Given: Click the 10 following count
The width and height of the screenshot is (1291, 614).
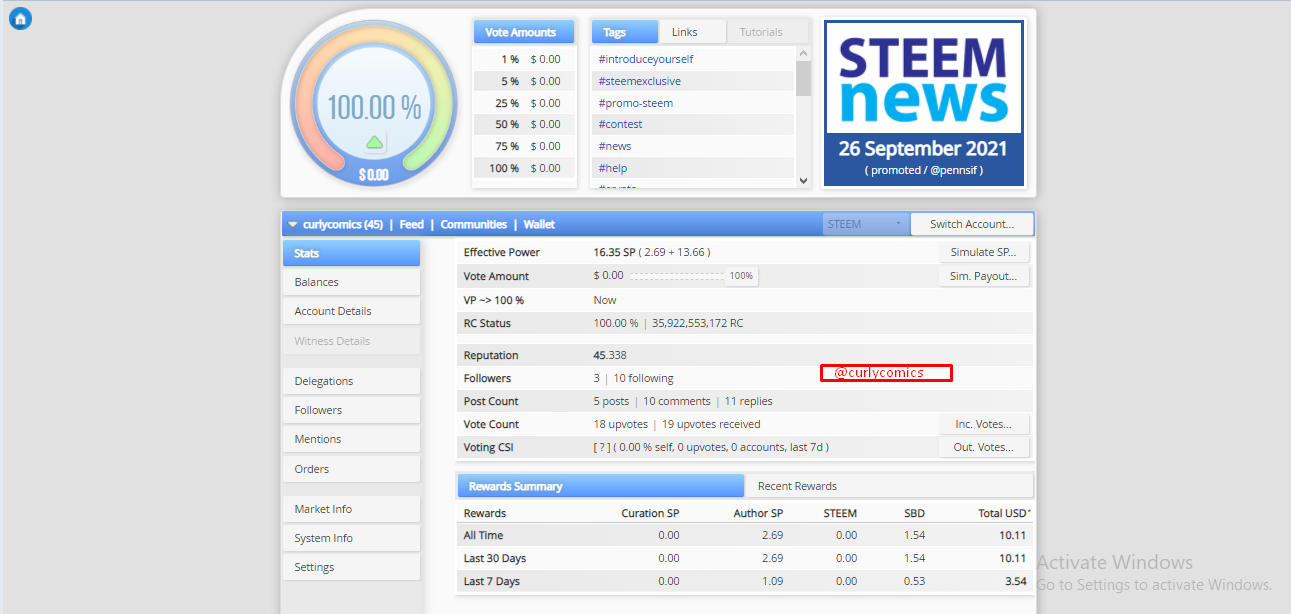Looking at the screenshot, I should pos(643,378).
